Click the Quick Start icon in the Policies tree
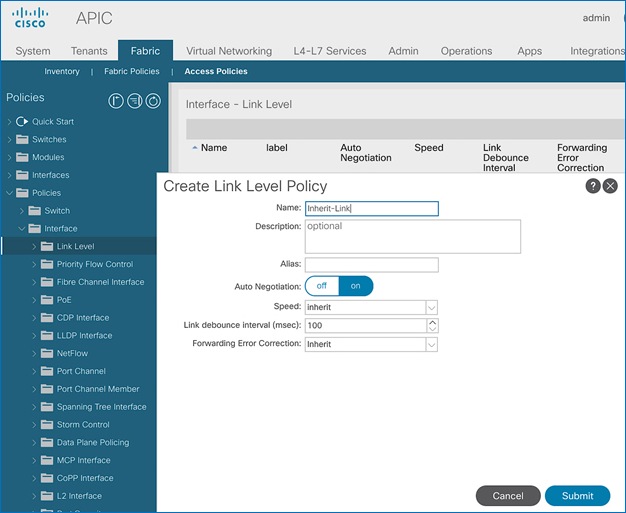 tap(22, 122)
